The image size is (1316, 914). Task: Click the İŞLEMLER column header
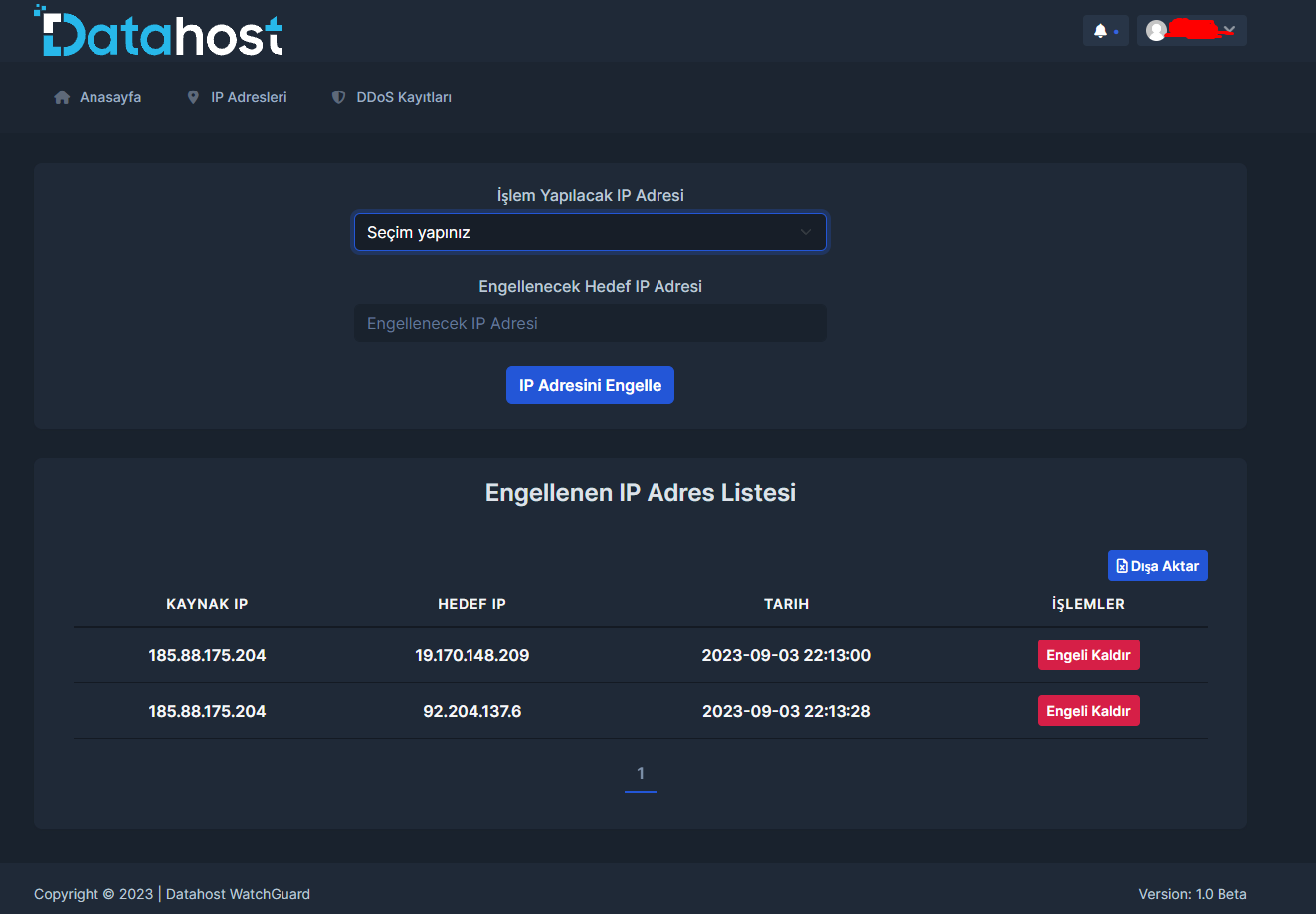(1088, 604)
